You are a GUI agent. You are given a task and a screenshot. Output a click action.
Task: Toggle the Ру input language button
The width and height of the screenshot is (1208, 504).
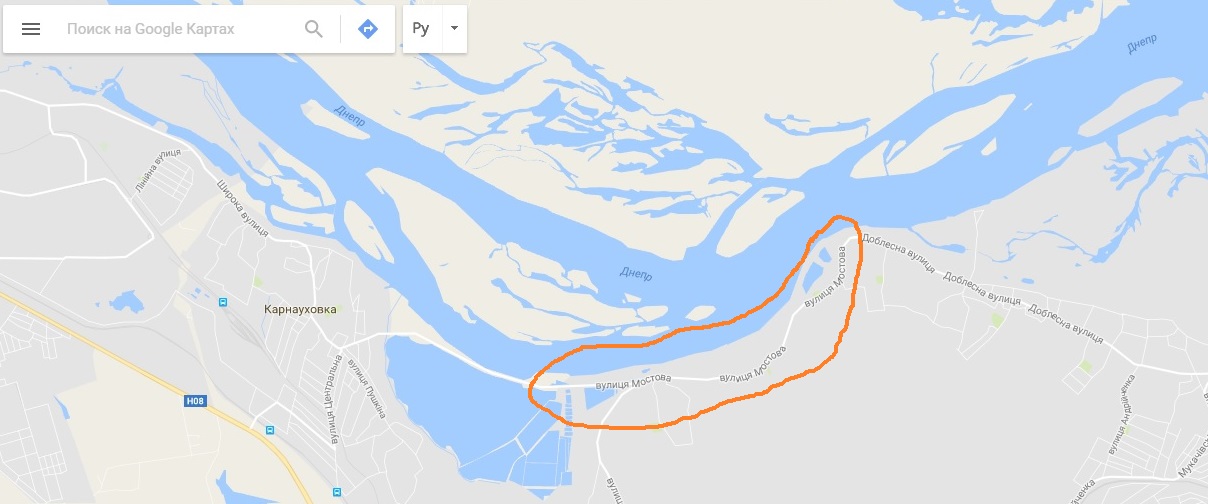pyautogui.click(x=421, y=29)
